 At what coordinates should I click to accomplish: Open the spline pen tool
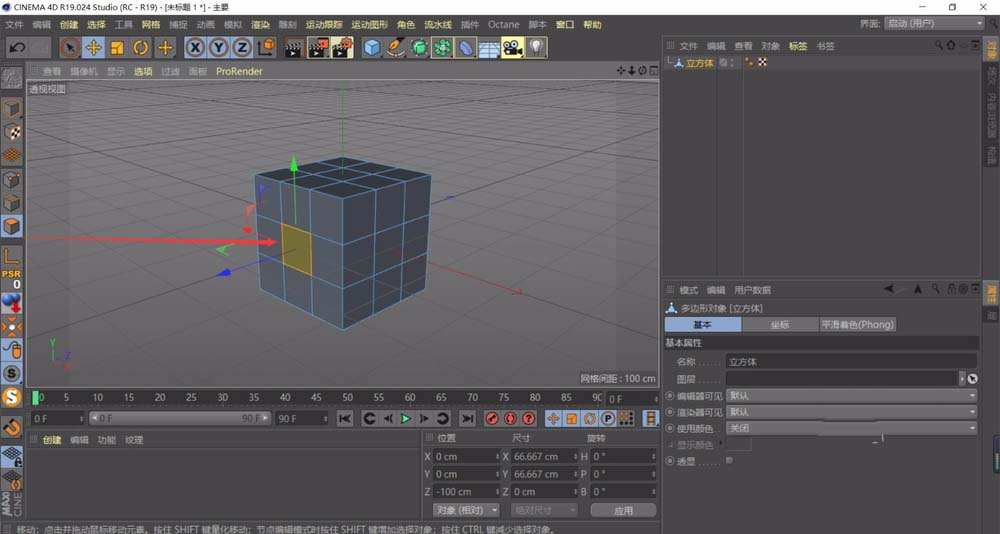click(x=396, y=48)
